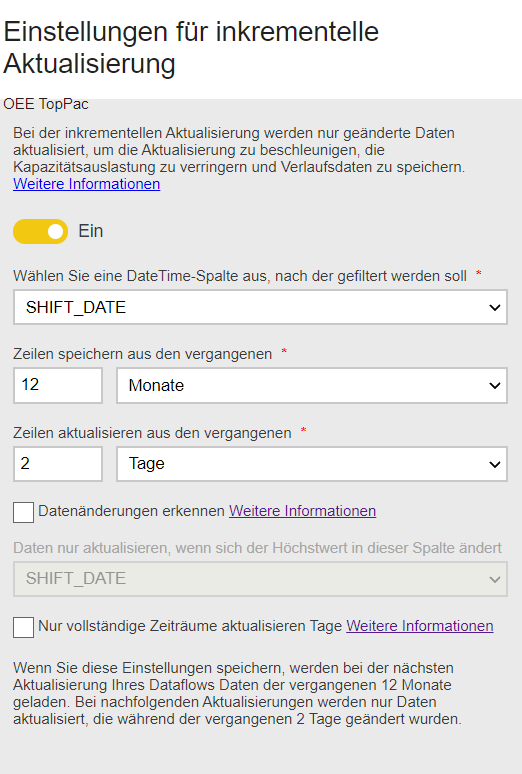The image size is (522, 774).
Task: Click the label 'Wählen Sie eine DateTime-Spalte aus'
Action: pyautogui.click(x=142, y=276)
